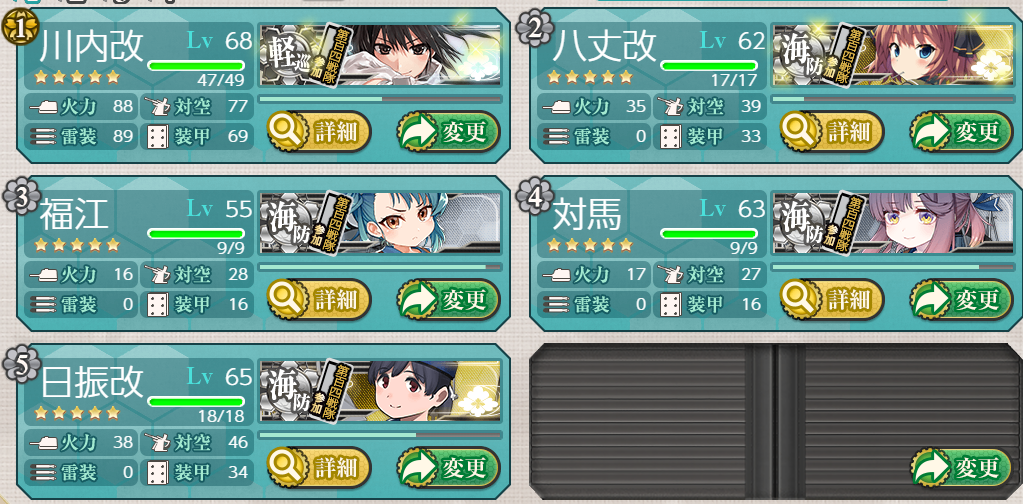The height and width of the screenshot is (504, 1023).
Task: Click 変更 button for 福江
Action: pyautogui.click(x=448, y=299)
